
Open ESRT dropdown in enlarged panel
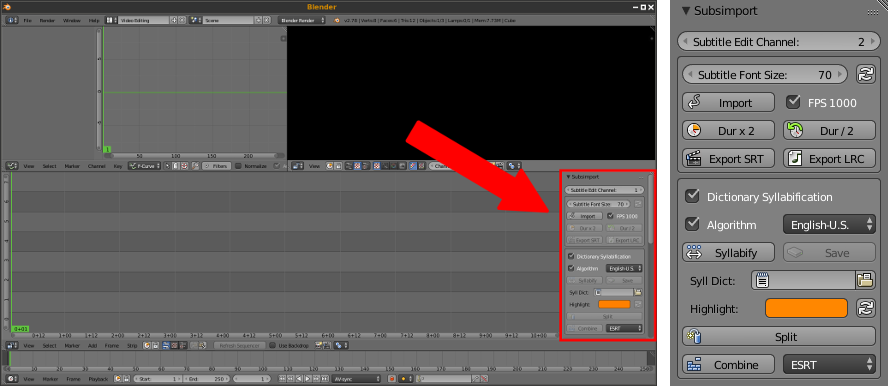tap(830, 364)
